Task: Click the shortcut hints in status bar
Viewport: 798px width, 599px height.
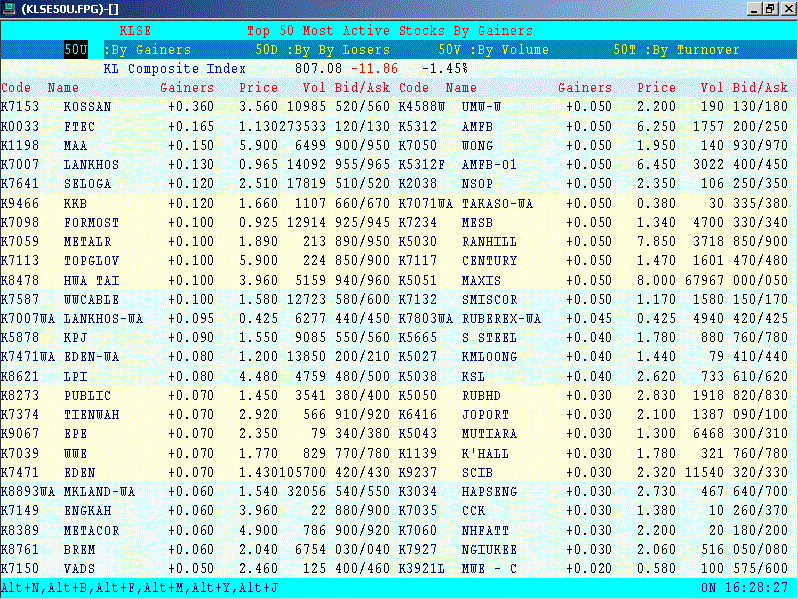Action: pyautogui.click(x=139, y=588)
